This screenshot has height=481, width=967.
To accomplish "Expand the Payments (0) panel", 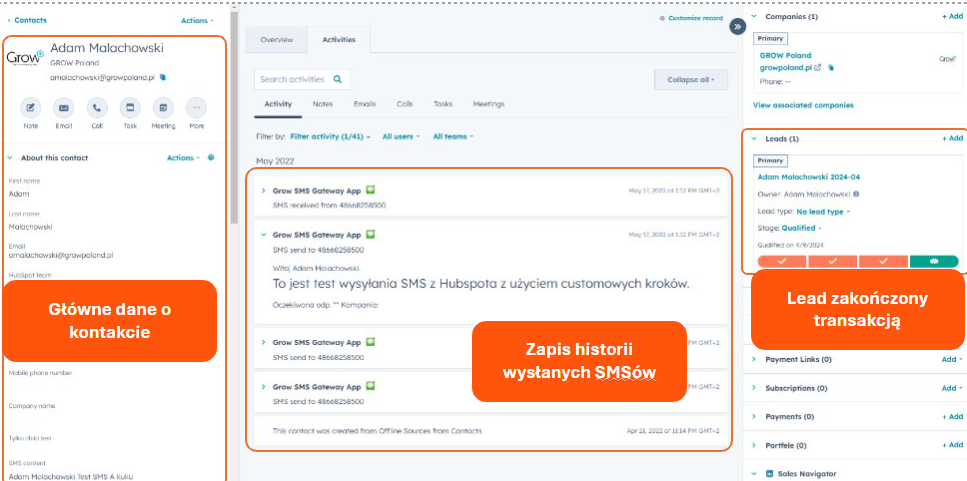I will (754, 417).
